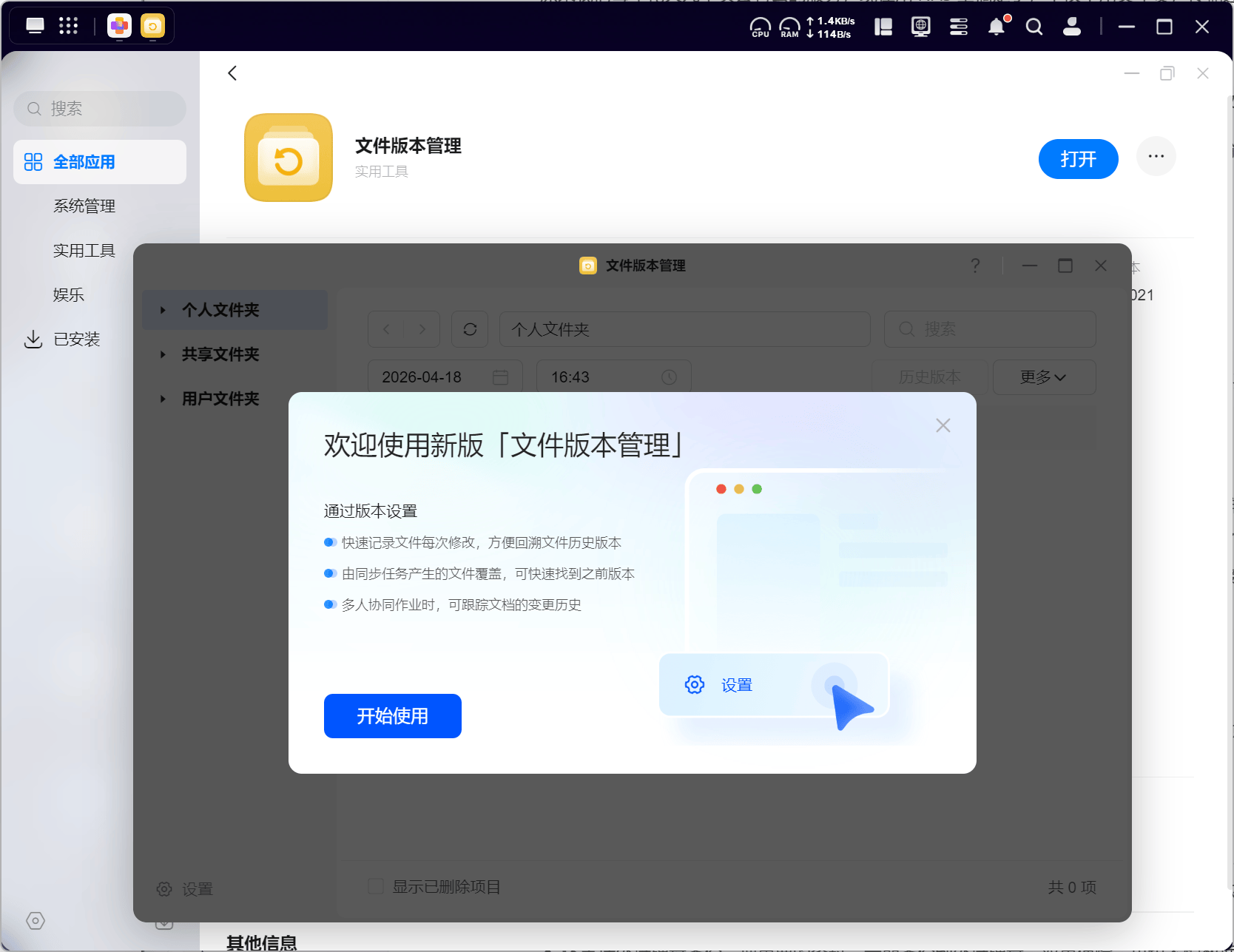
Task: Click the app center 搜索 field
Action: tap(100, 109)
